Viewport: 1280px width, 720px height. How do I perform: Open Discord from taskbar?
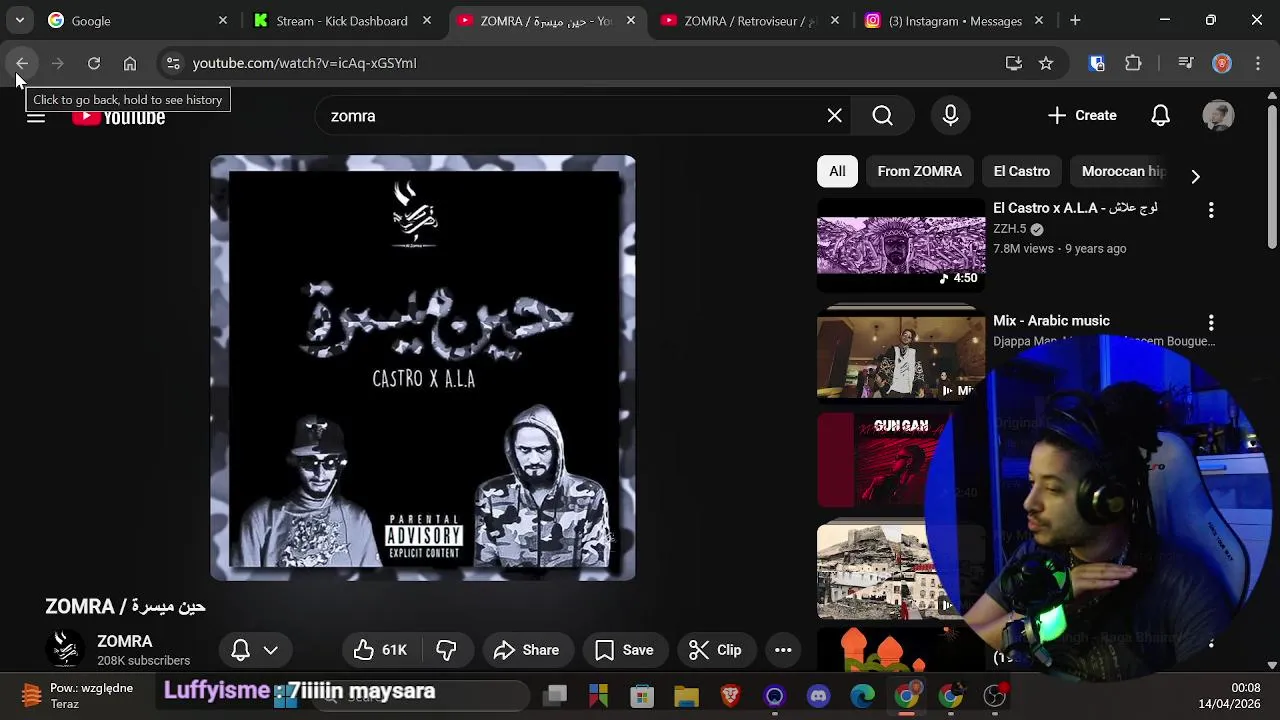click(x=819, y=696)
